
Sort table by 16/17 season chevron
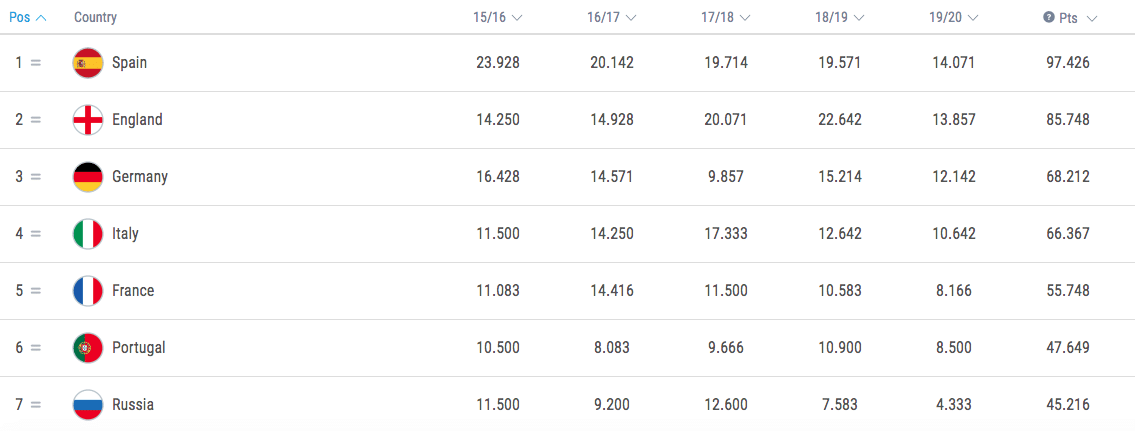[x=631, y=18]
